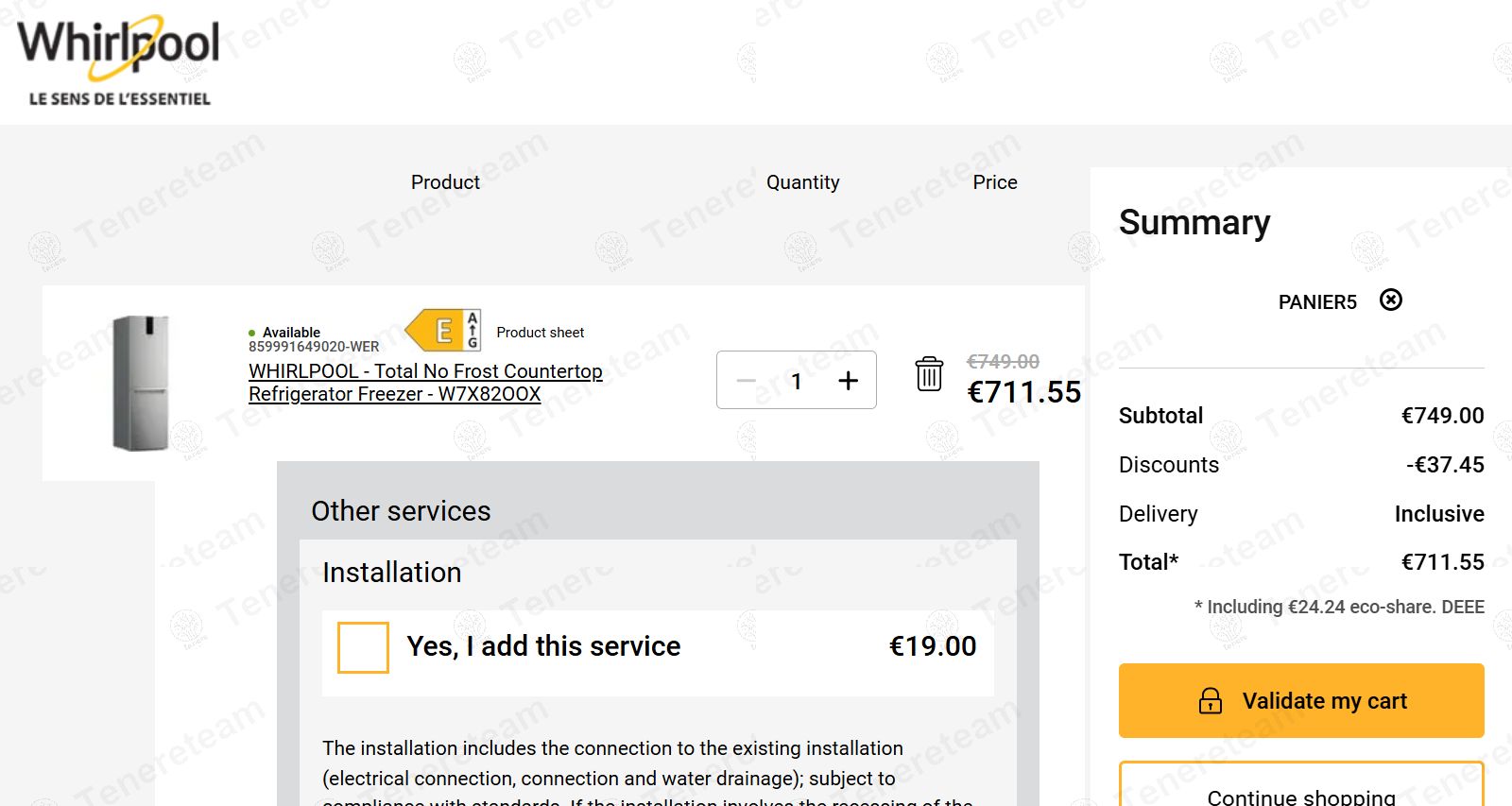This screenshot has height=806, width=1512.
Task: Open the energy label E icon
Action: click(443, 331)
